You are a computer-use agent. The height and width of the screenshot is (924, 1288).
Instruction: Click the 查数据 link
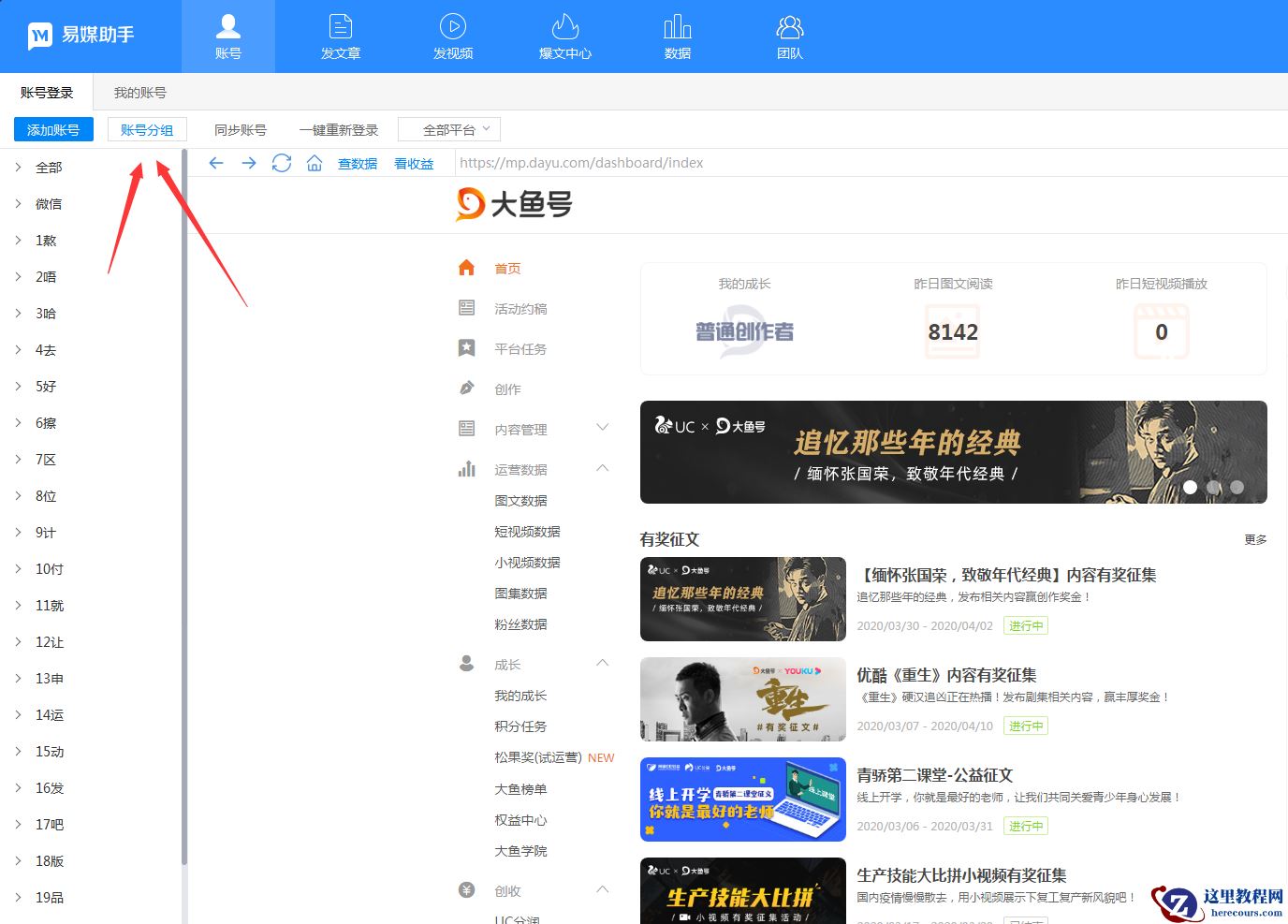tap(358, 164)
